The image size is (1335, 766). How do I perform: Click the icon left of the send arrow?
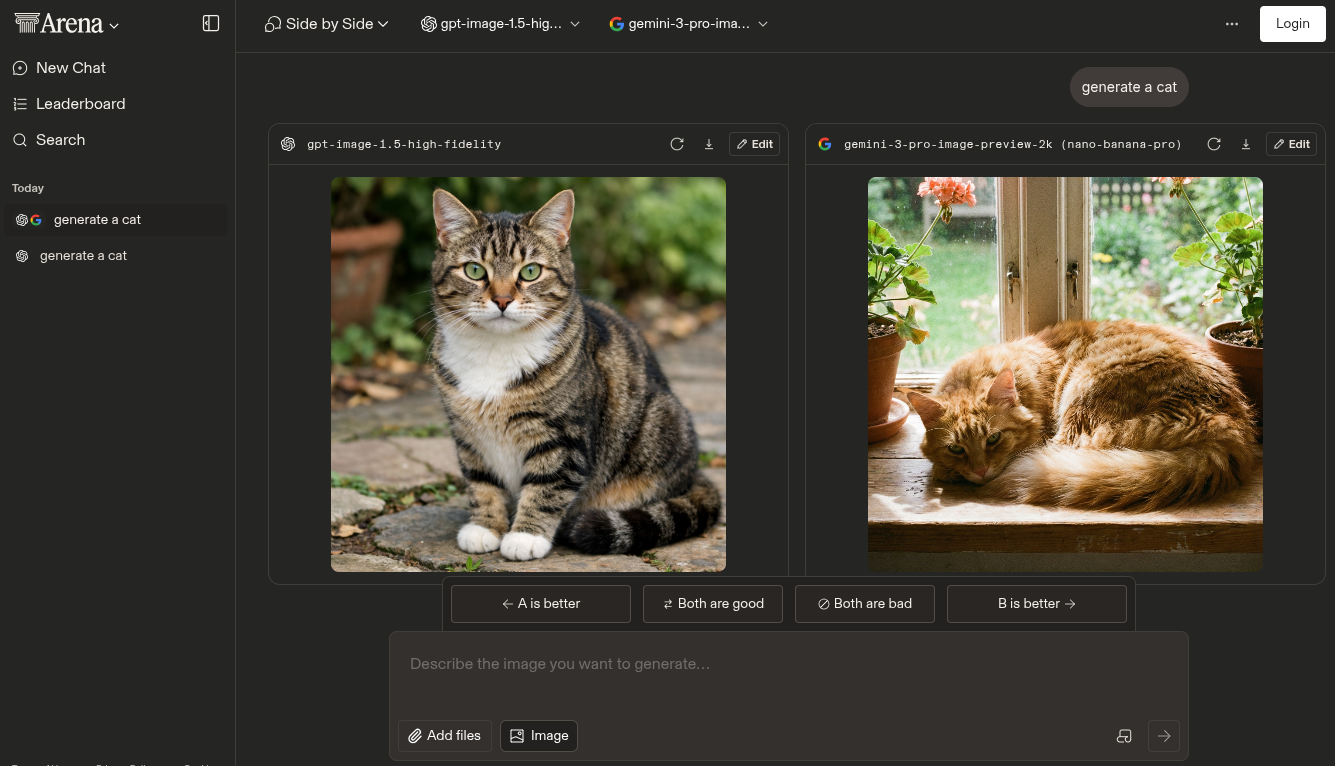click(x=1124, y=736)
